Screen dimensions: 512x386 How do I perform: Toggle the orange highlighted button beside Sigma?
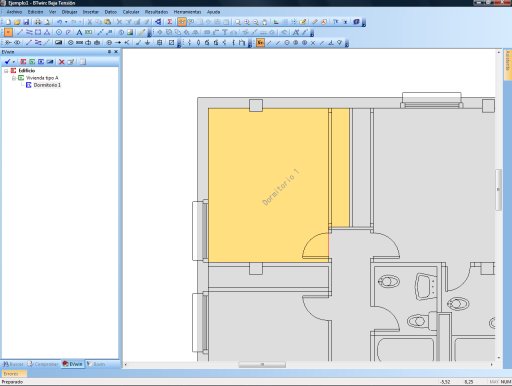[x=182, y=22]
